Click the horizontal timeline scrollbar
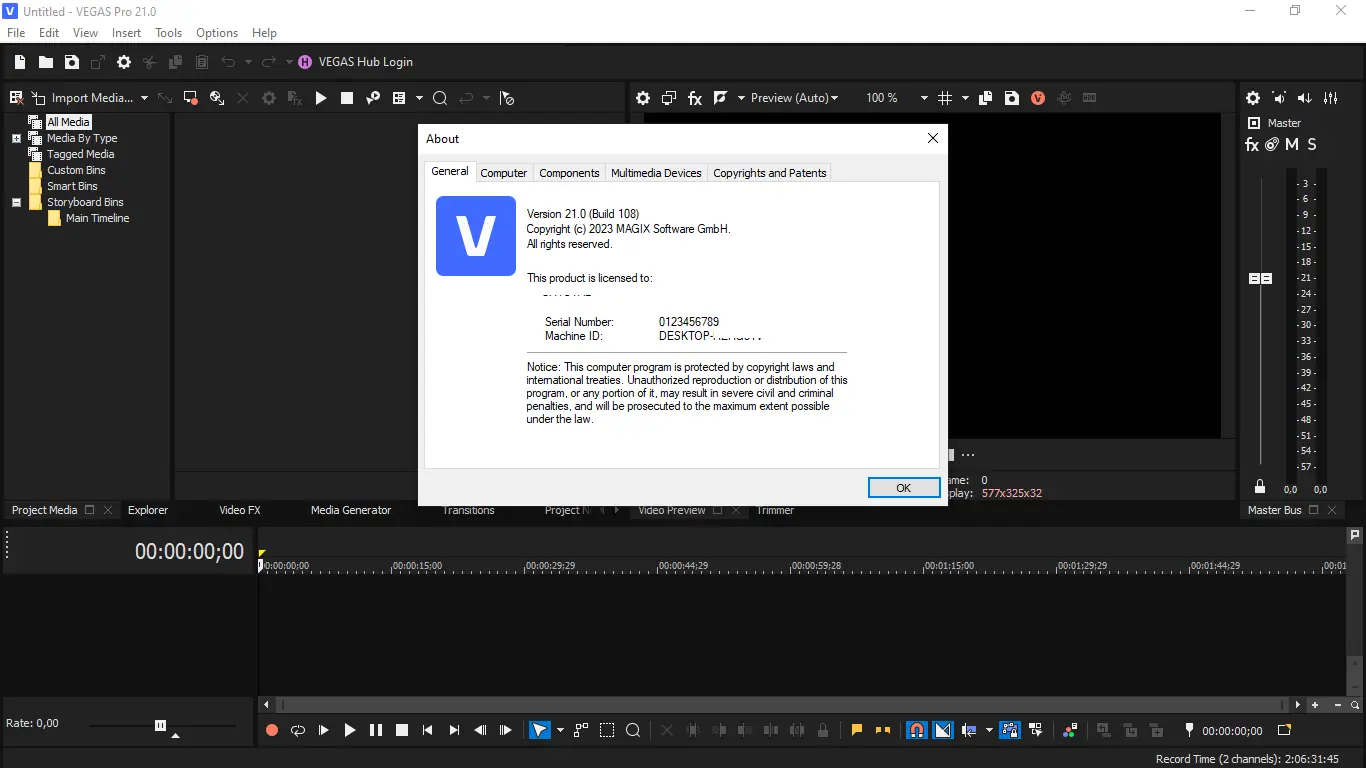Image resolution: width=1366 pixels, height=768 pixels. coord(783,705)
